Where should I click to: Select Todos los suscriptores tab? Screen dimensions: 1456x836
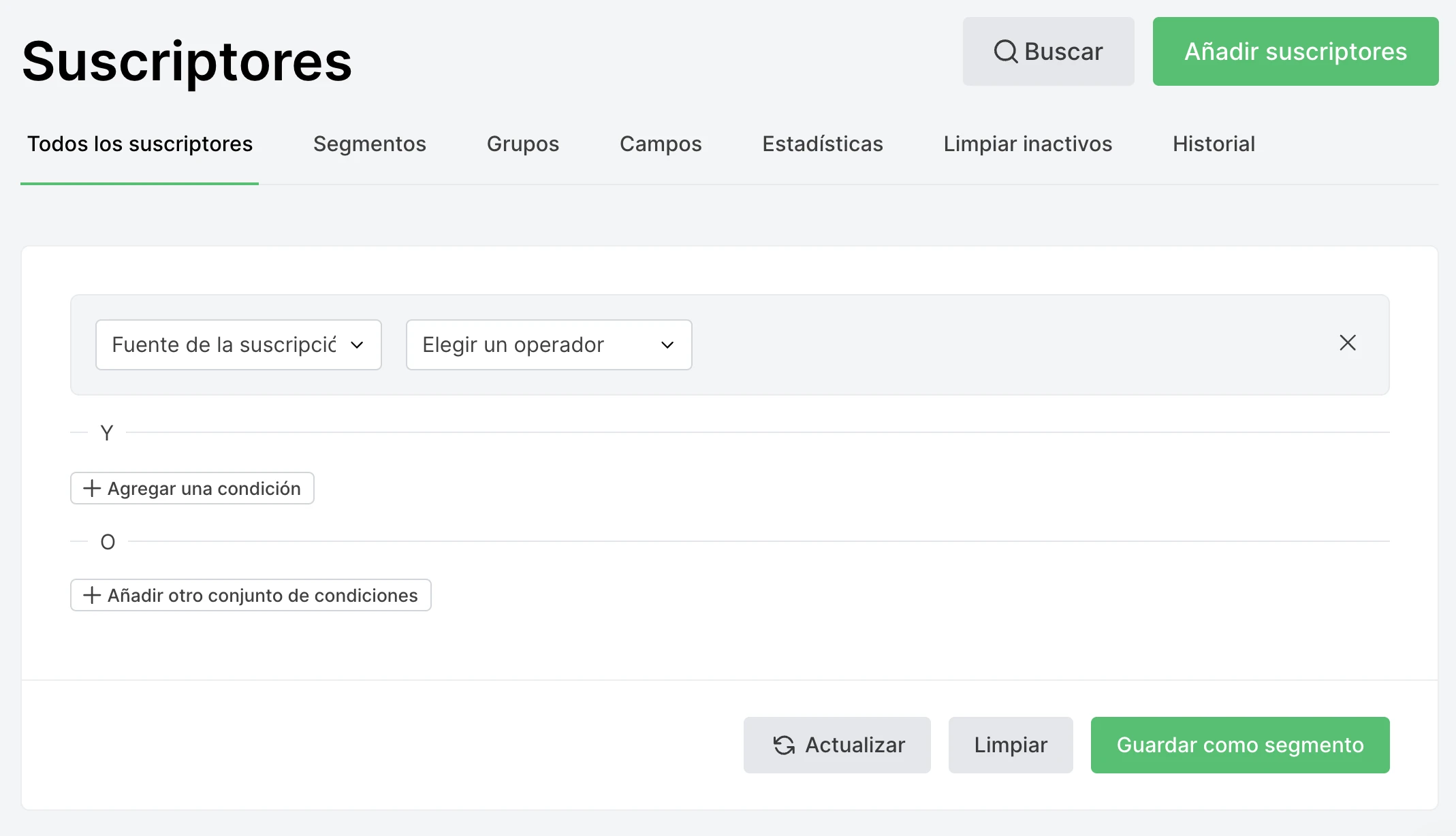140,144
